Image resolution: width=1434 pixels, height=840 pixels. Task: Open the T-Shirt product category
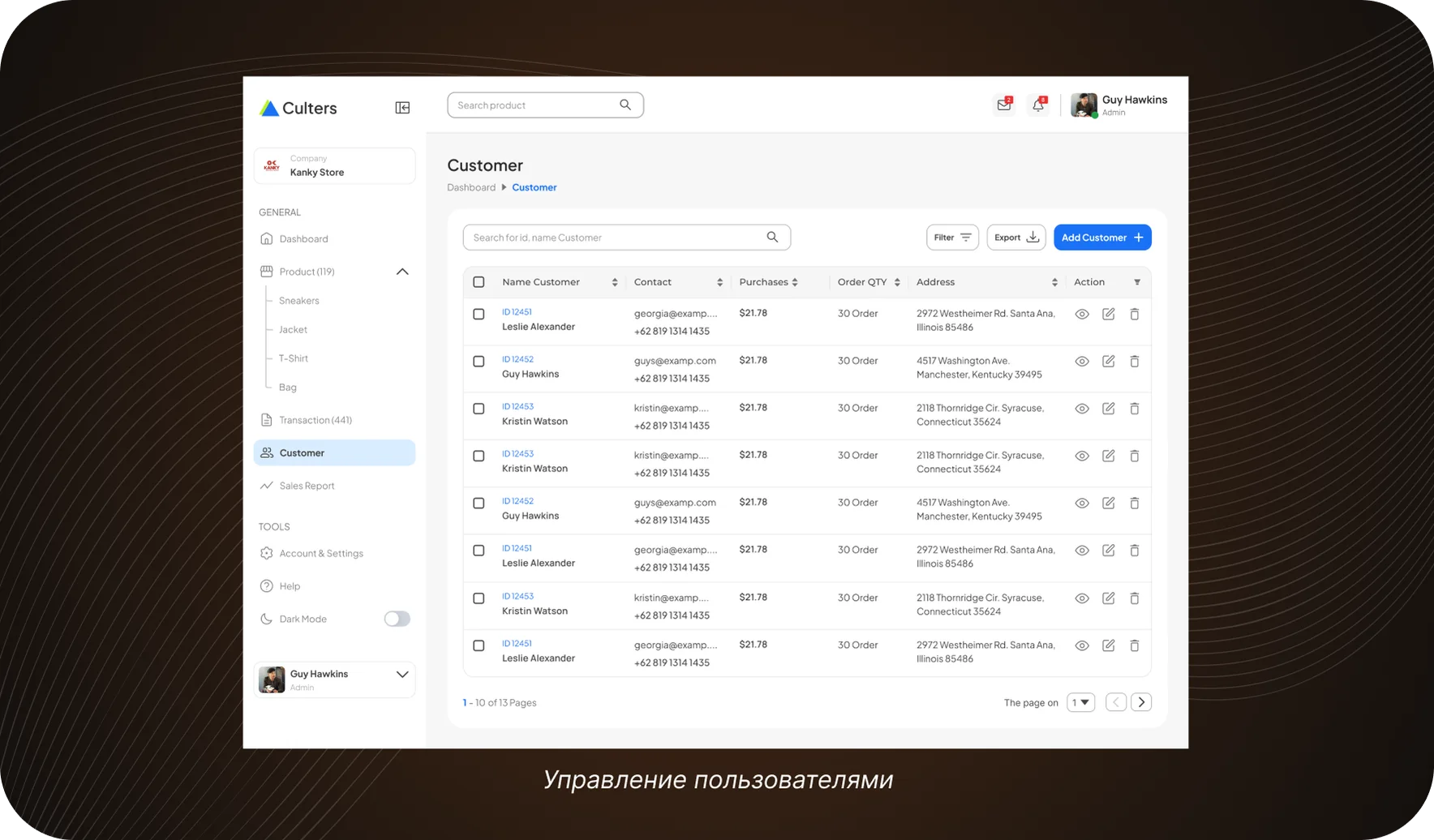[x=294, y=358]
